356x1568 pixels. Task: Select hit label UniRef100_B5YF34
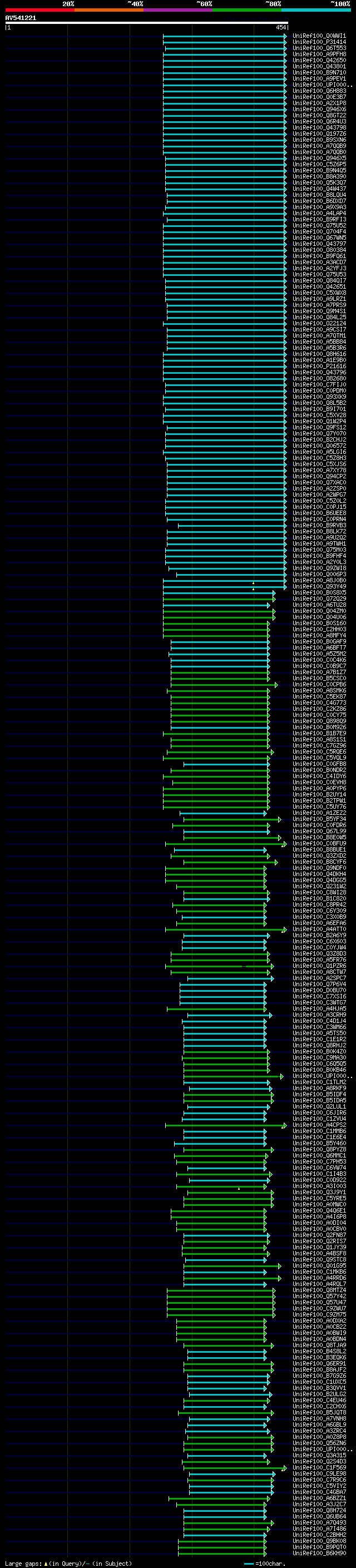click(319, 819)
